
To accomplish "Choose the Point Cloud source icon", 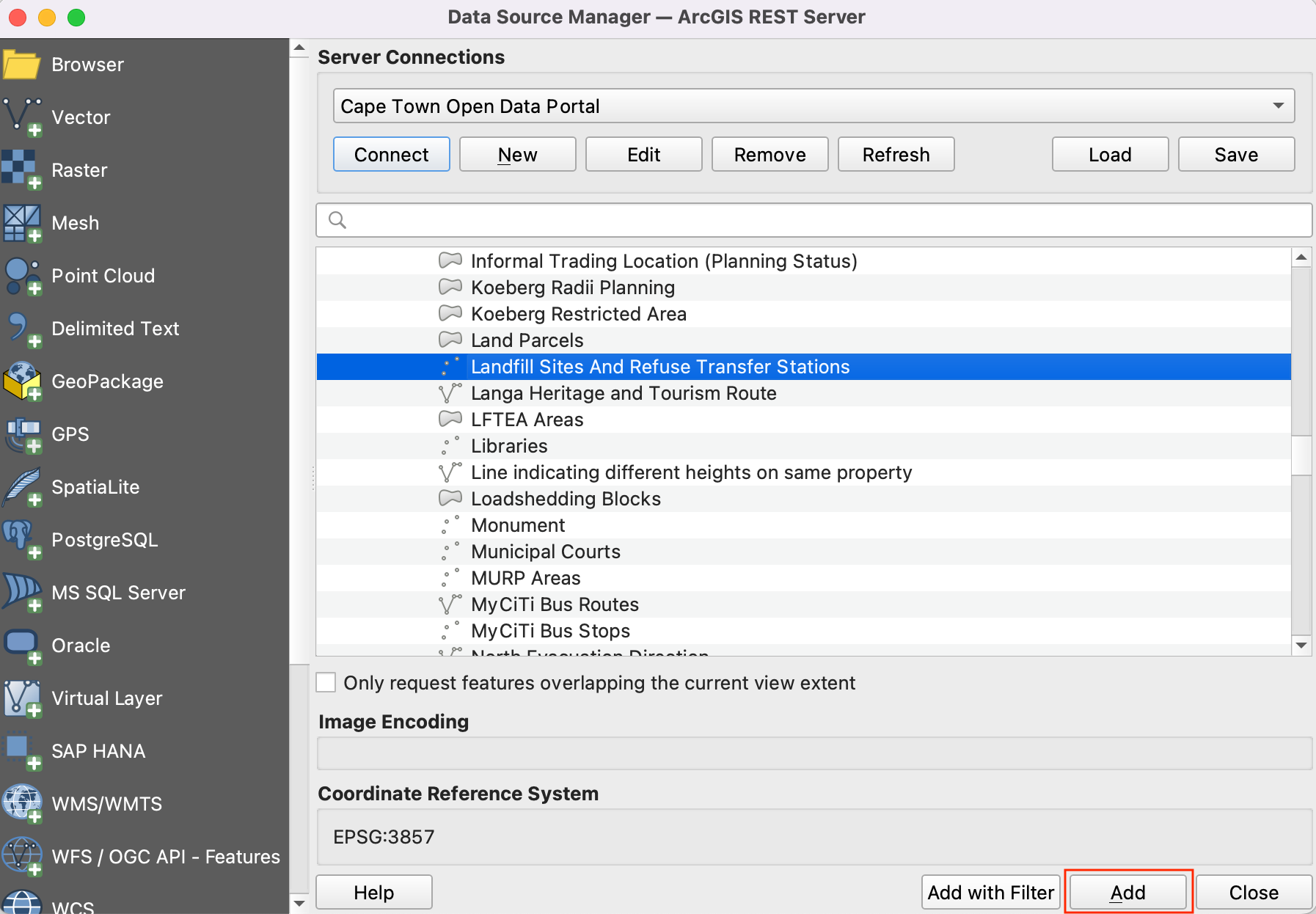I will coord(22,276).
